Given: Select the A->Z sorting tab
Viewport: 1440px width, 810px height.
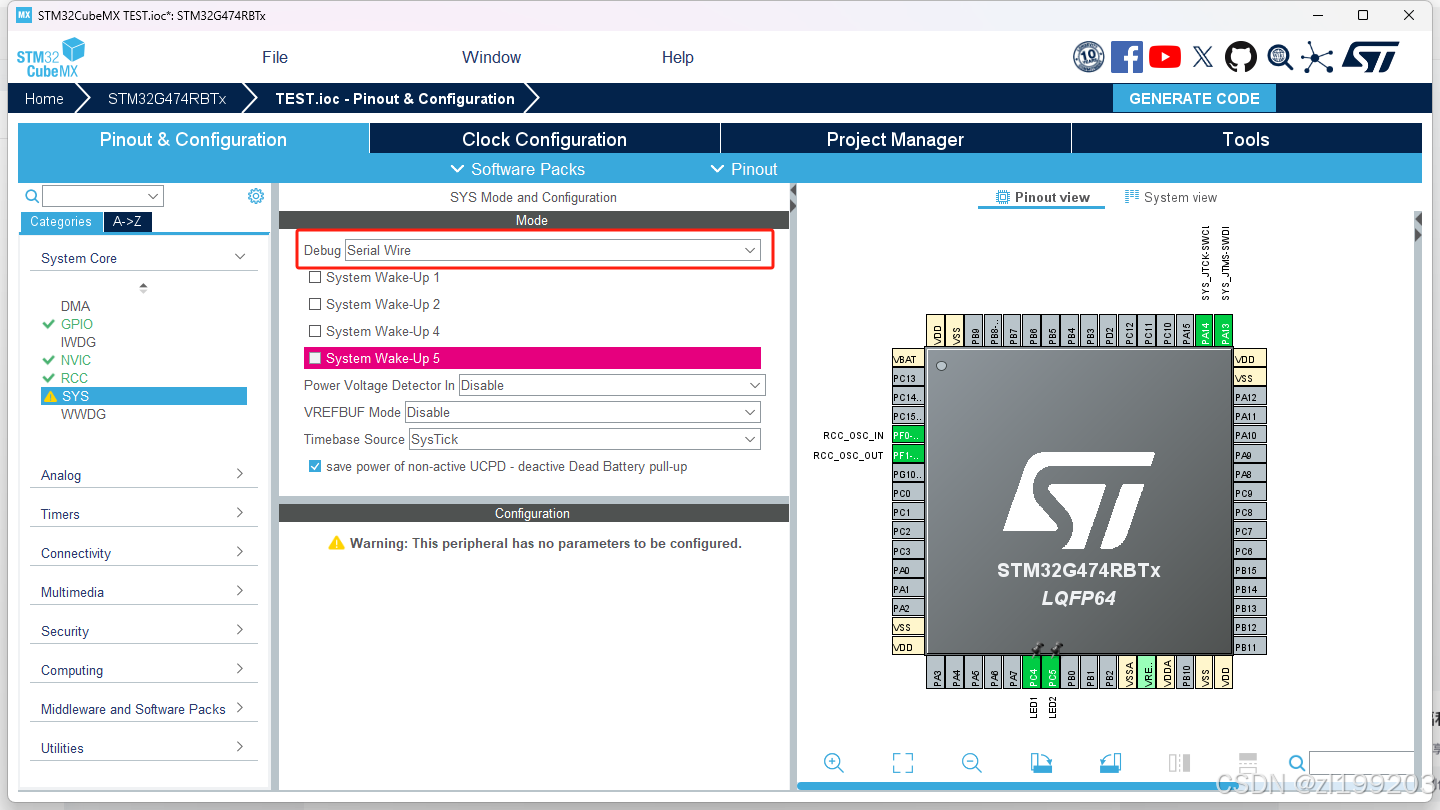Looking at the screenshot, I should (x=127, y=222).
